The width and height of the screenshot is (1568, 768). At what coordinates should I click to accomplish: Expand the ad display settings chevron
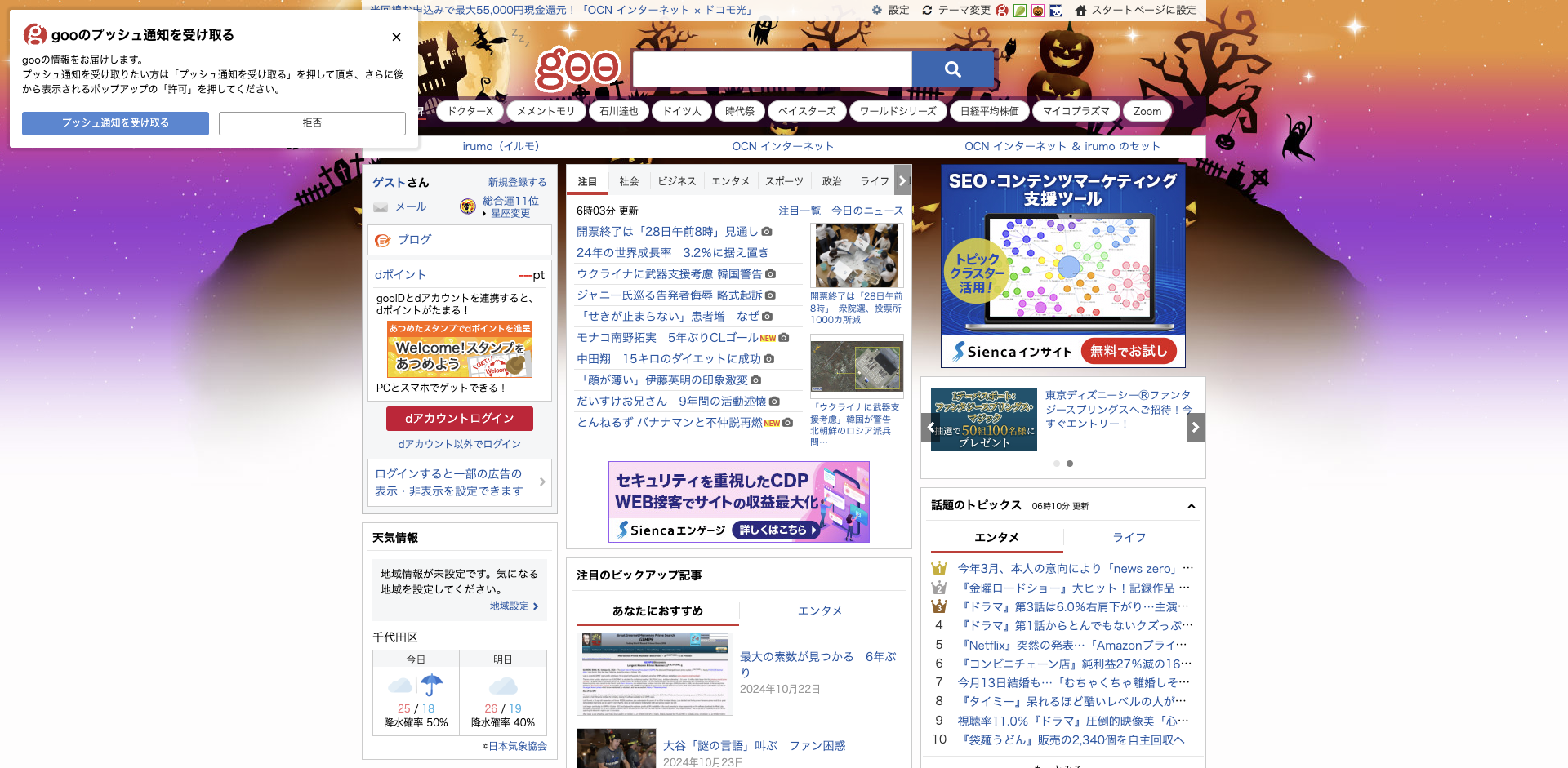[x=542, y=482]
